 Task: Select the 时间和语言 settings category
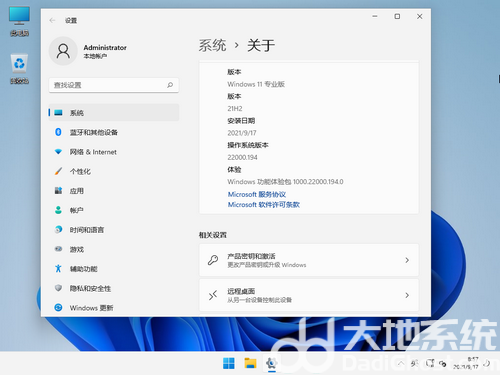pyautogui.click(x=114, y=230)
